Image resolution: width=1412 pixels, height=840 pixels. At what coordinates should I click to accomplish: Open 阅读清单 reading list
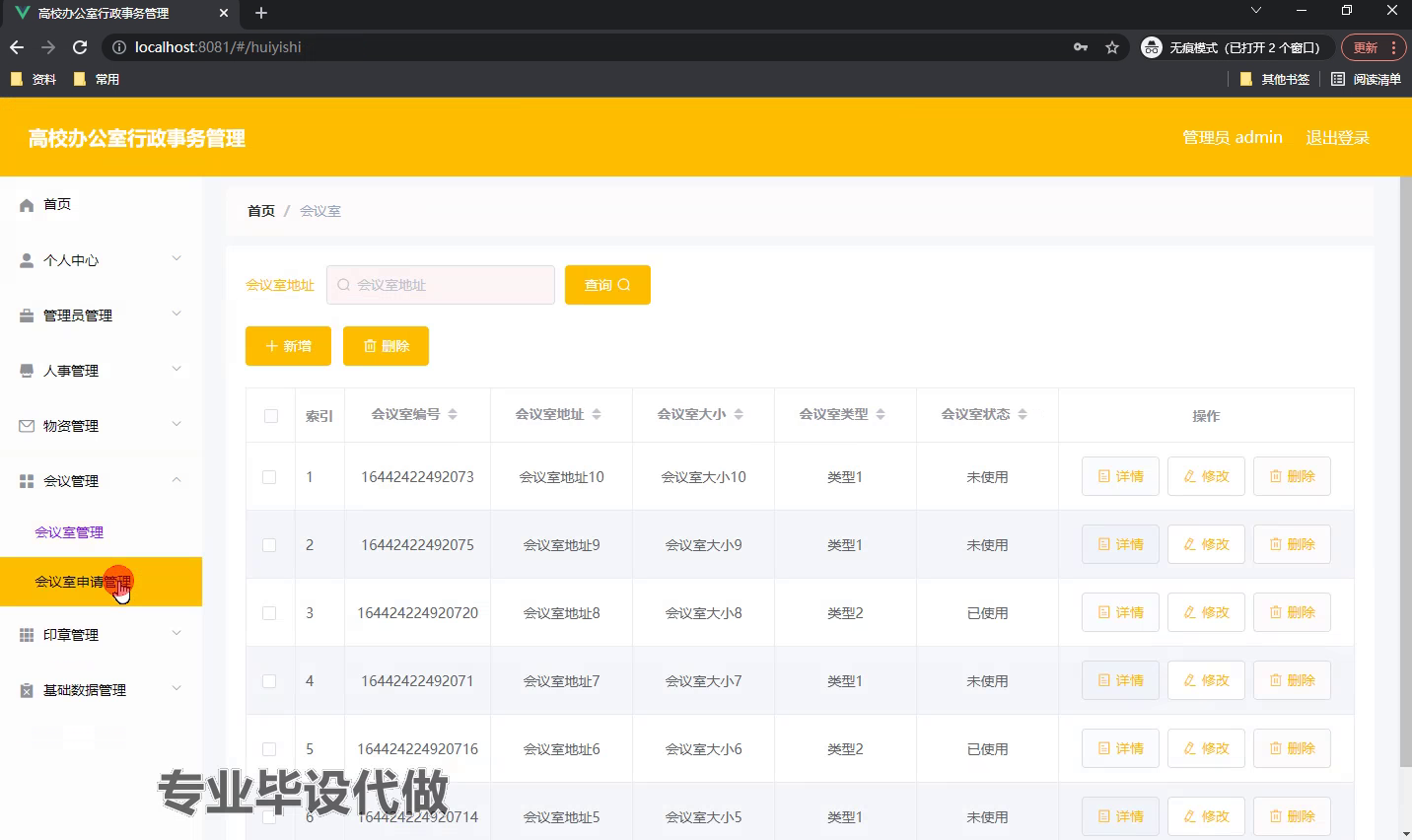[x=1366, y=79]
